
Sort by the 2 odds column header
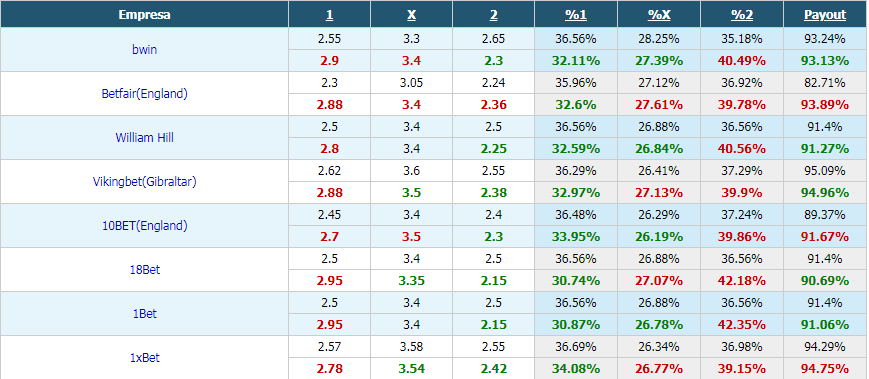tap(493, 15)
